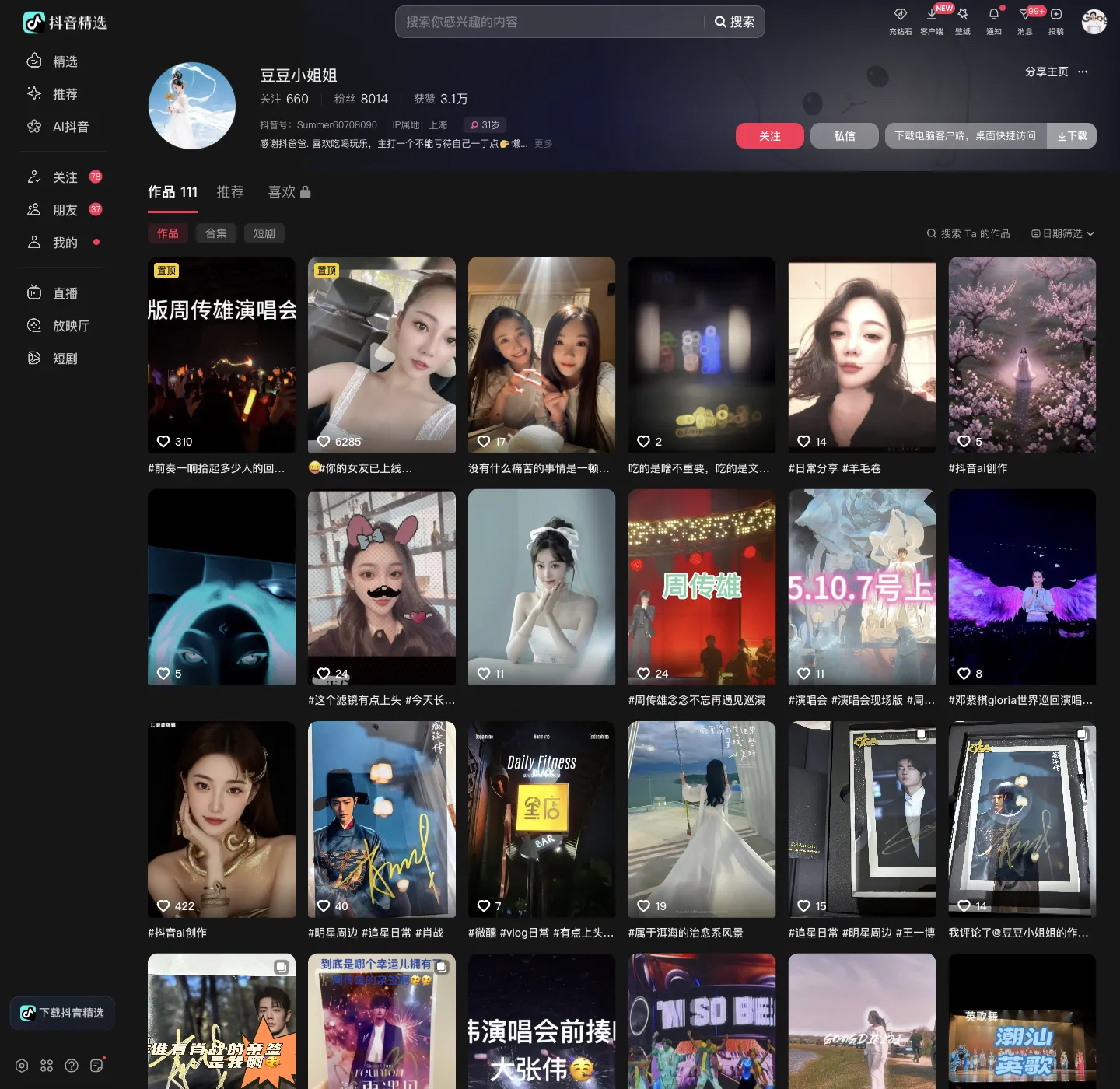Open the 邓紫棋gloria世界巡回演唱 video
Screen dimensions: 1120x1089
(1023, 587)
